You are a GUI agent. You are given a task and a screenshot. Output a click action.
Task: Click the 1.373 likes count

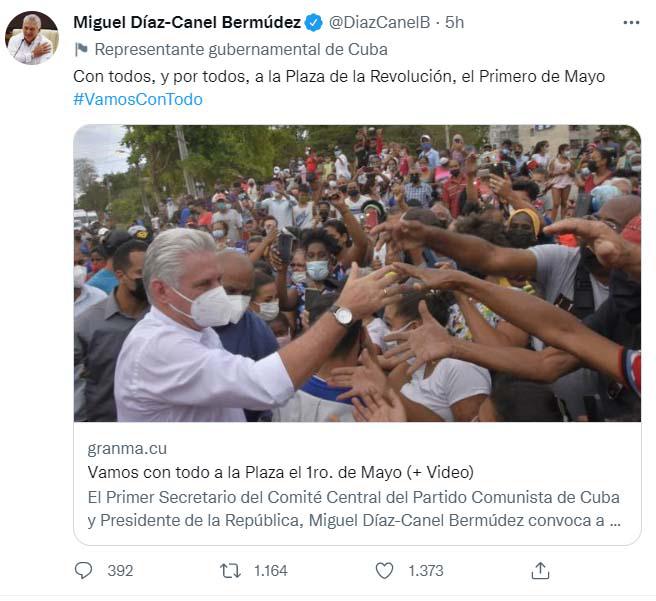pos(425,571)
